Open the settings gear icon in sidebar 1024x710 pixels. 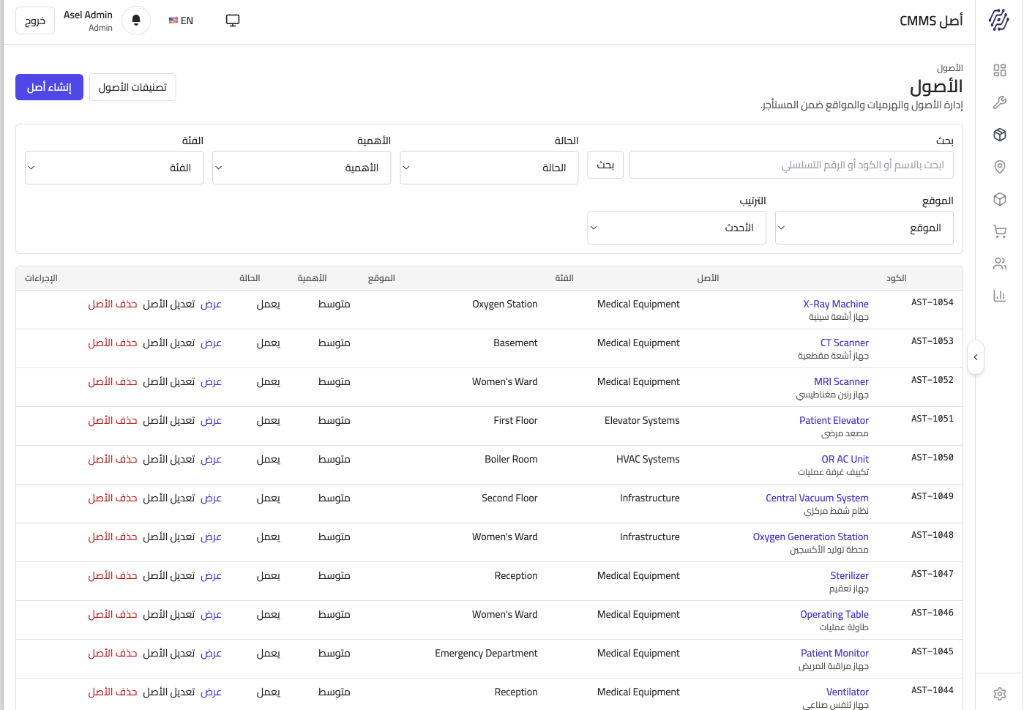pos(999,694)
